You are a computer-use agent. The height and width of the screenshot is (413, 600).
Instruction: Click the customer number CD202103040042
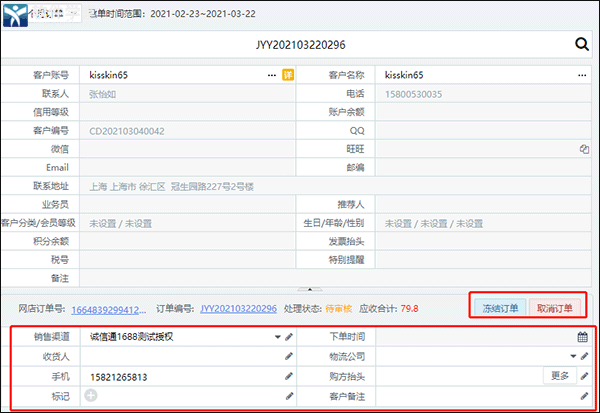[127, 131]
